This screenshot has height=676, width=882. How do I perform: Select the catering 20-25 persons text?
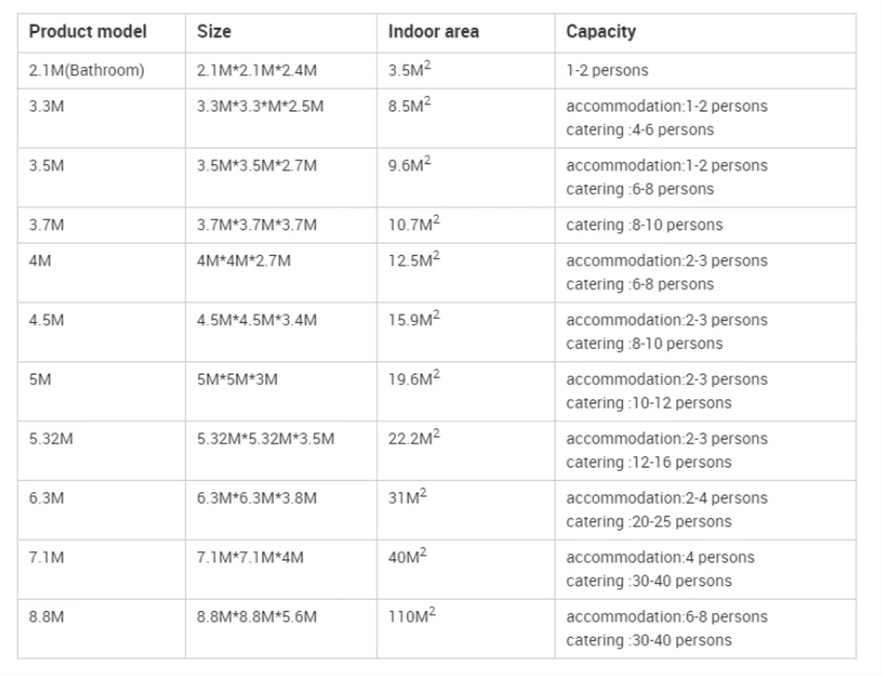tap(648, 521)
